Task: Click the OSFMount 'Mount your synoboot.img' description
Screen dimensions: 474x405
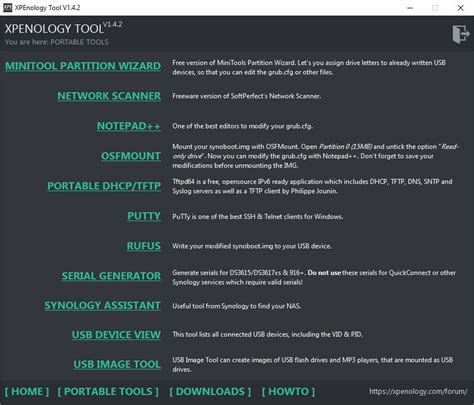Action: click(315, 156)
